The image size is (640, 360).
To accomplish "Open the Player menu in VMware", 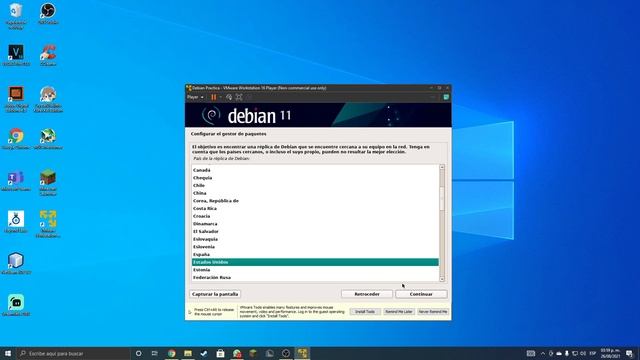I will point(195,97).
